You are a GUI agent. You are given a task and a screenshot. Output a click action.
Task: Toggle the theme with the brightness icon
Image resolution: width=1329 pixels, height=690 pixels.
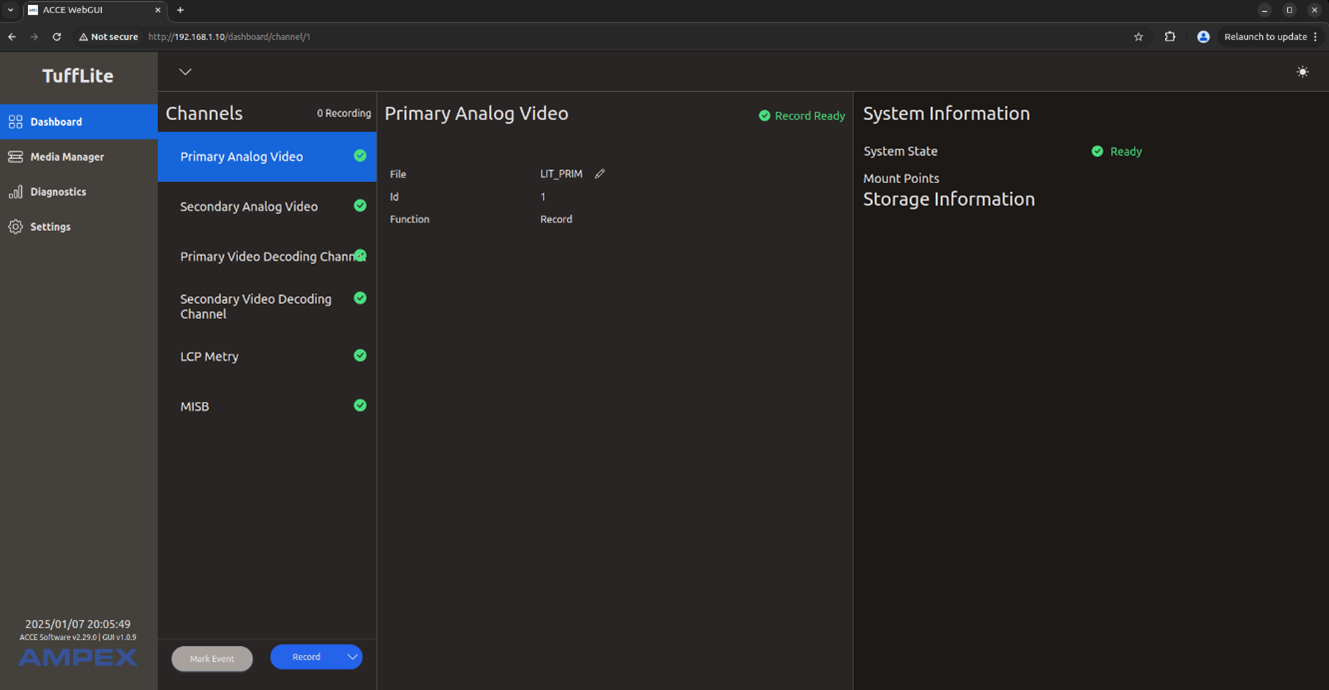[1302, 71]
